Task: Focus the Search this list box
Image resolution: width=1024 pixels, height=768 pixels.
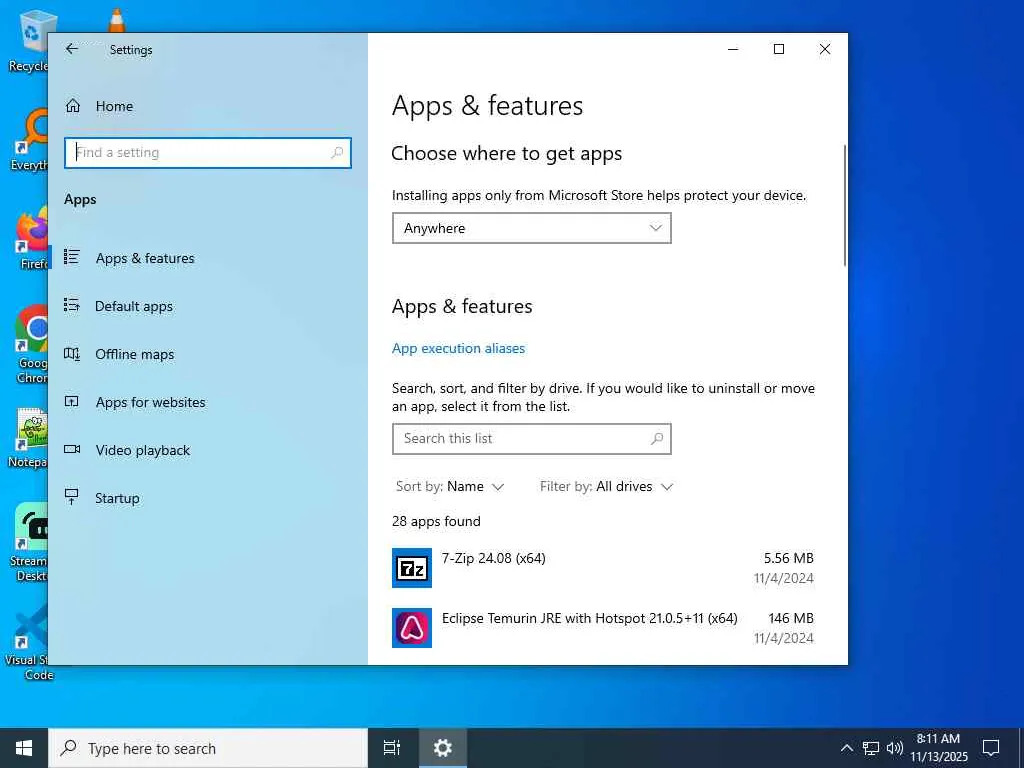Action: pos(532,439)
